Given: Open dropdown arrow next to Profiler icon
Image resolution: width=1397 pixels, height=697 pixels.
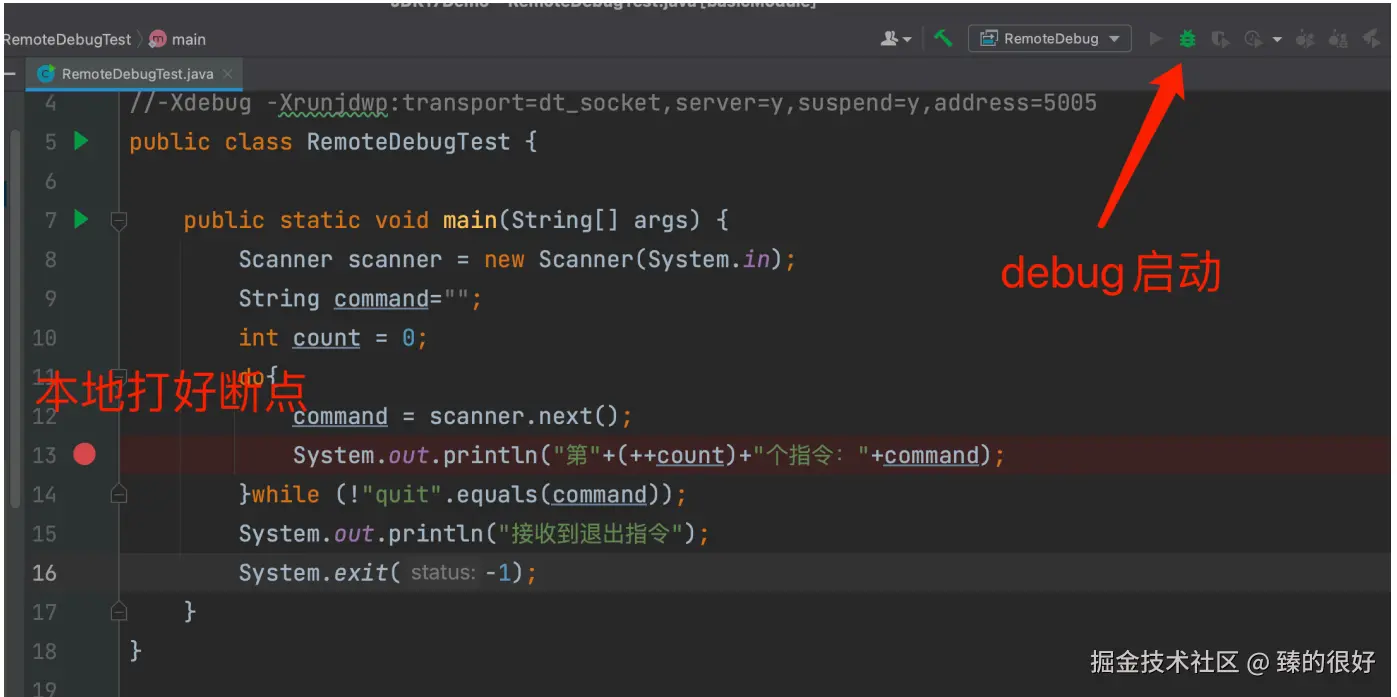Looking at the screenshot, I should click(x=1277, y=40).
